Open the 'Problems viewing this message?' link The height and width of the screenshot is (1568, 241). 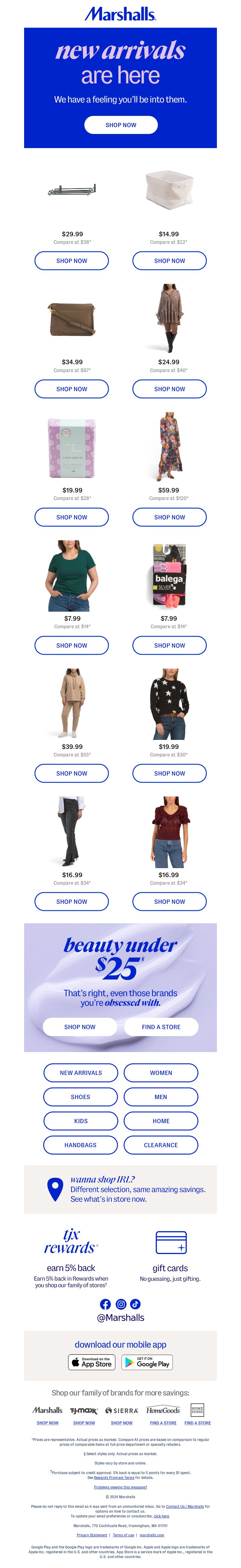pos(120,1487)
